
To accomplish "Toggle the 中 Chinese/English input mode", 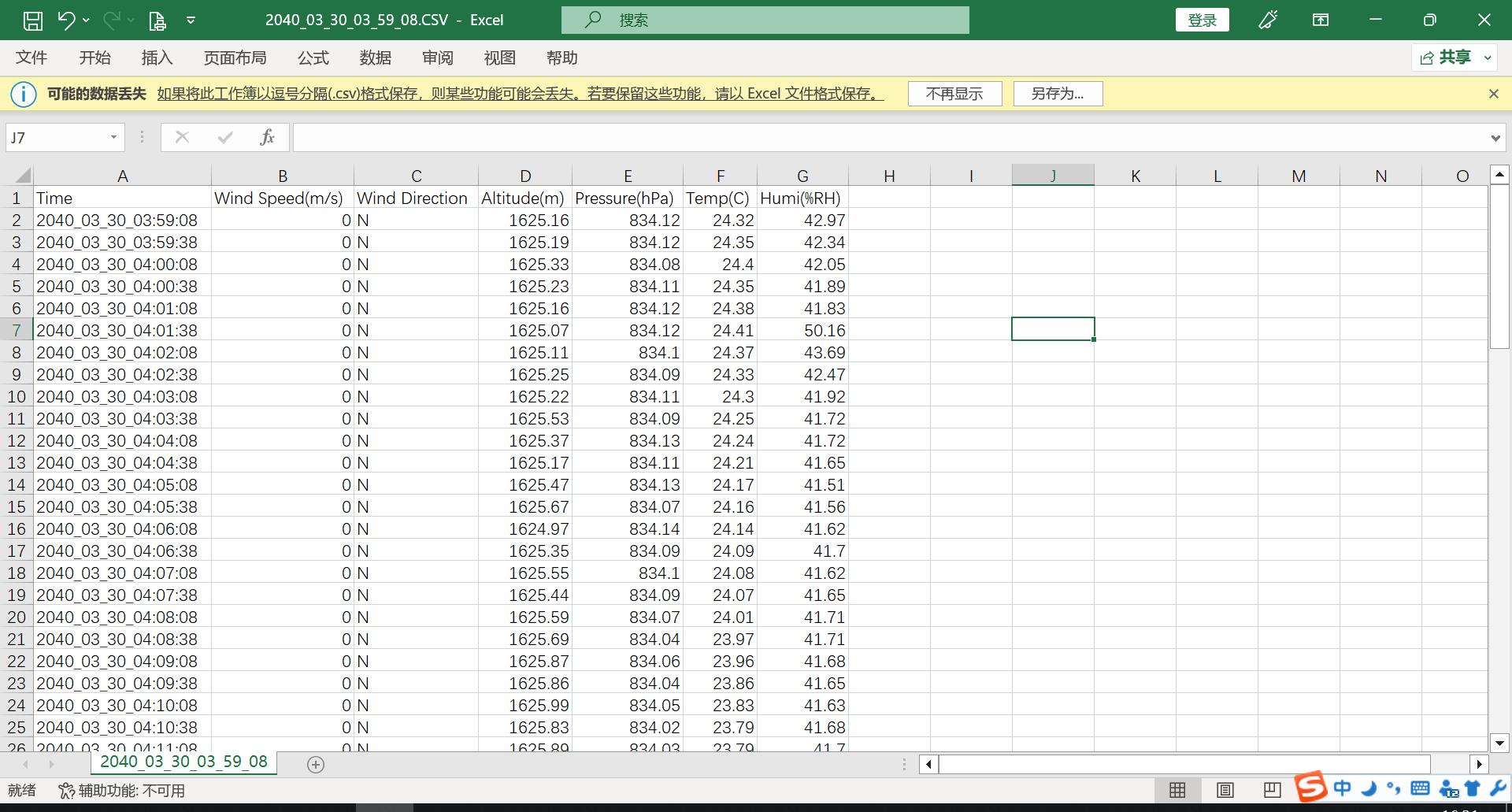I will tap(1343, 788).
